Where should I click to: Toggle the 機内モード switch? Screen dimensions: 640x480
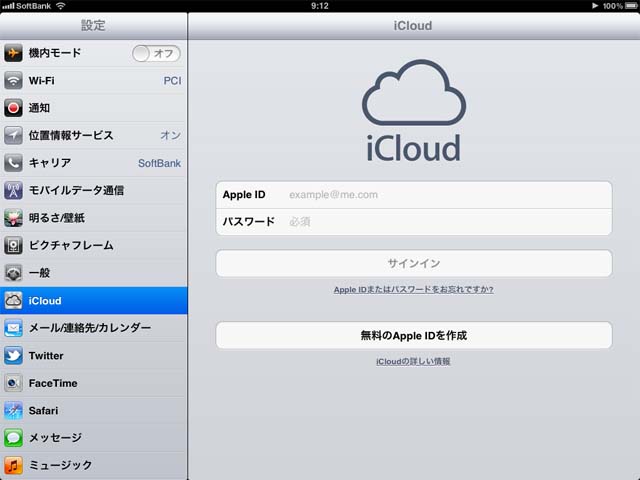156,53
